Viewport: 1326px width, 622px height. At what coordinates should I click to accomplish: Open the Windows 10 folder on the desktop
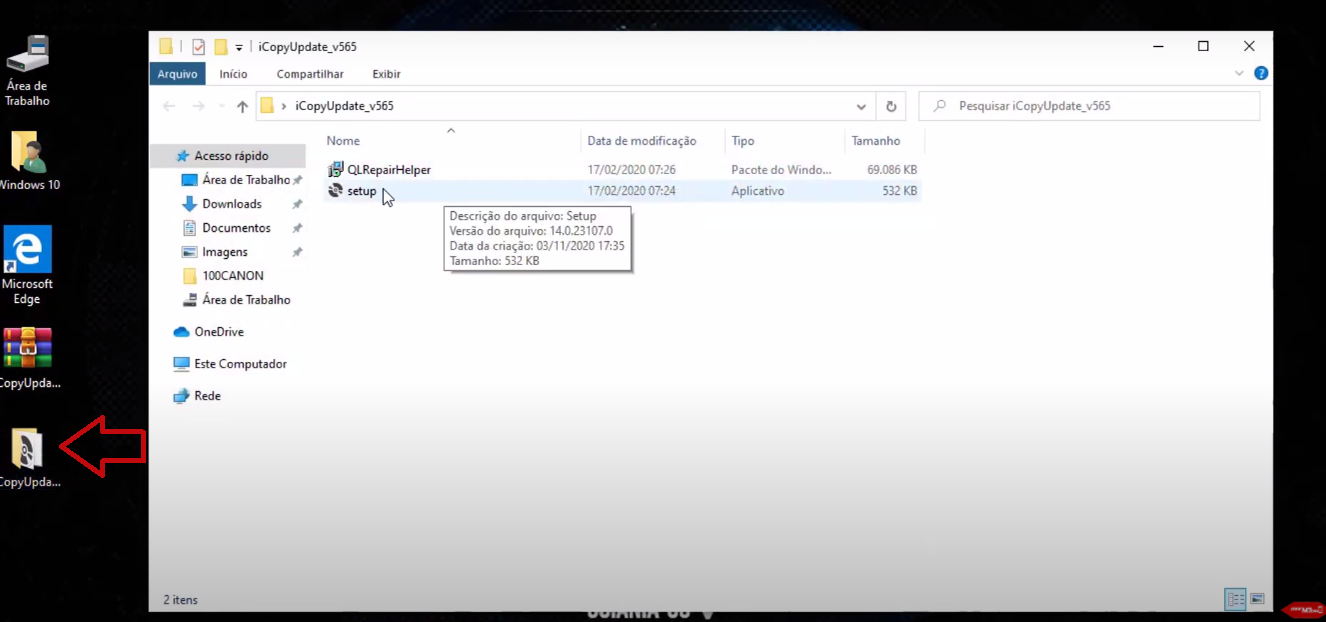[27, 150]
